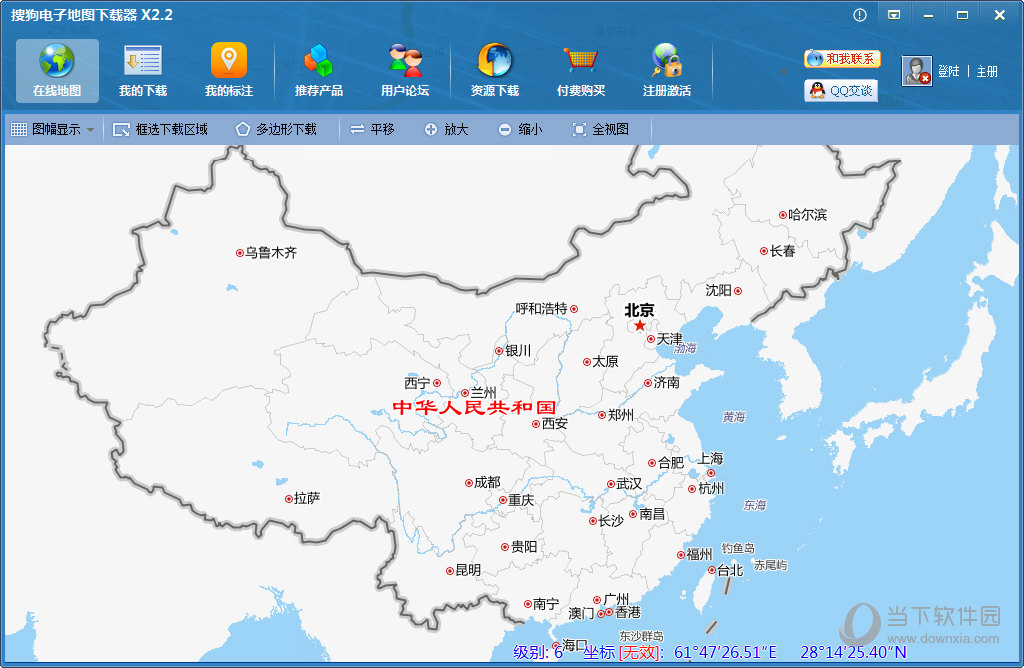This screenshot has width=1024, height=668.
Task: Select 多边形下载 polygon download tool
Action: [x=276, y=129]
